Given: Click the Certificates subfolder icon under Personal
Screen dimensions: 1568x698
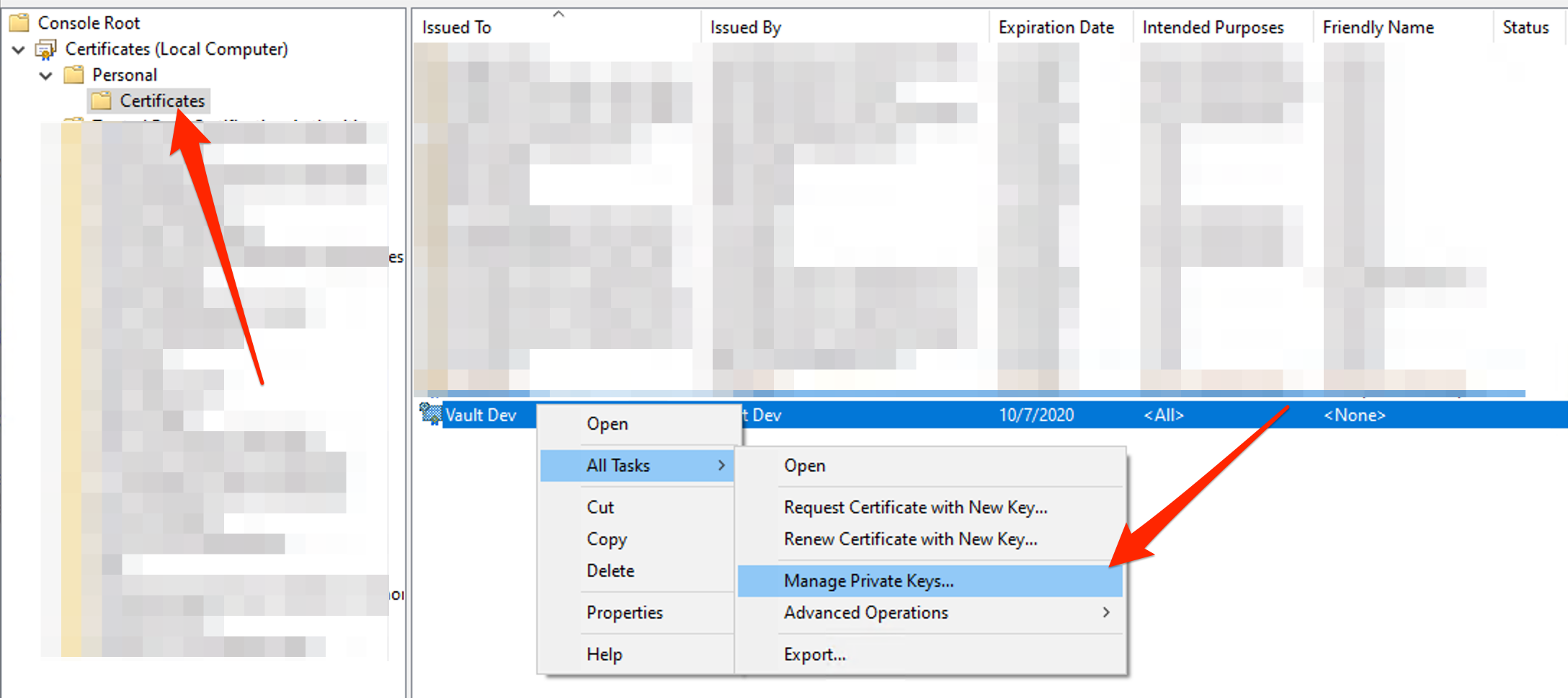Looking at the screenshot, I should point(101,101).
